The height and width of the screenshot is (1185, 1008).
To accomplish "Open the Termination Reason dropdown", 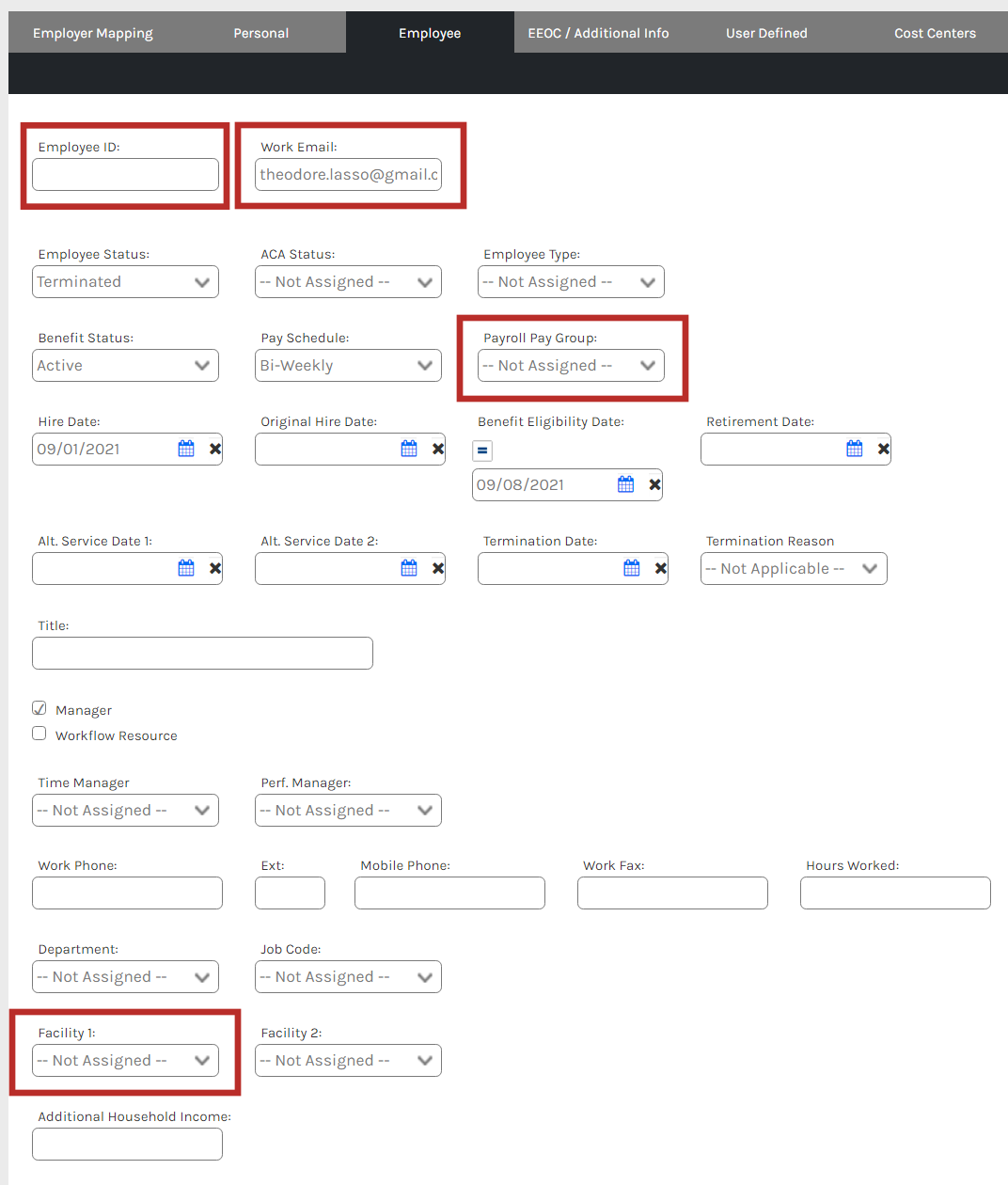I will (x=794, y=568).
